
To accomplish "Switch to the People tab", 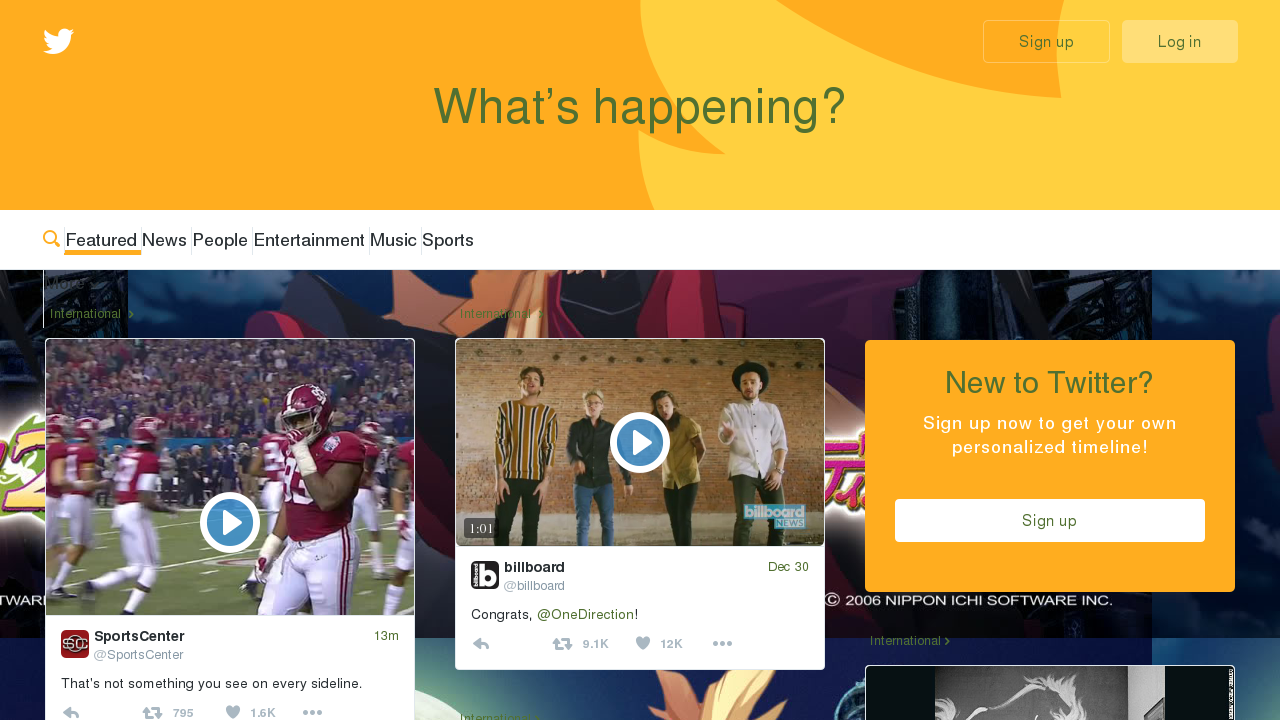I will [x=220, y=240].
